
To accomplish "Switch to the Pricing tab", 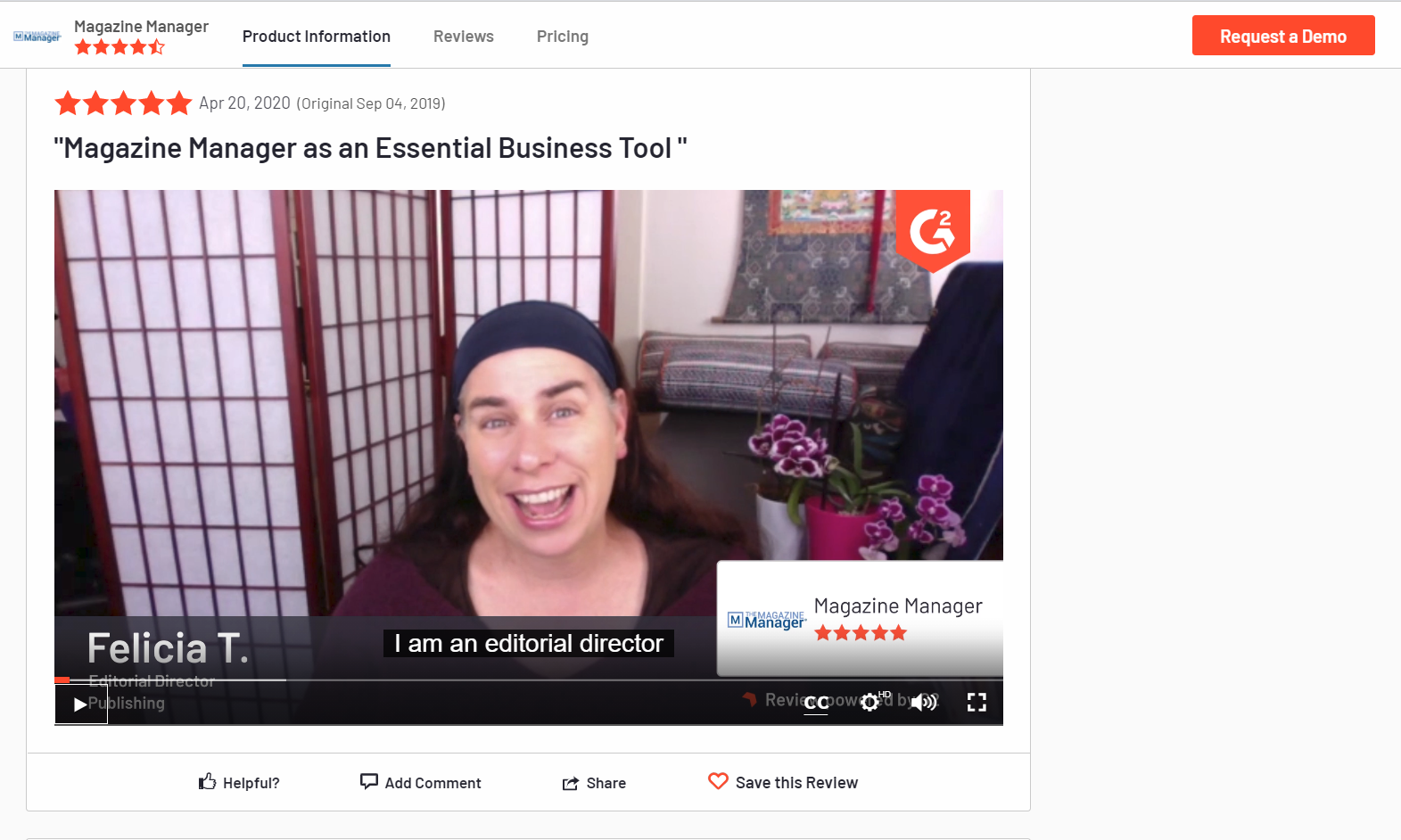I will pos(563,37).
